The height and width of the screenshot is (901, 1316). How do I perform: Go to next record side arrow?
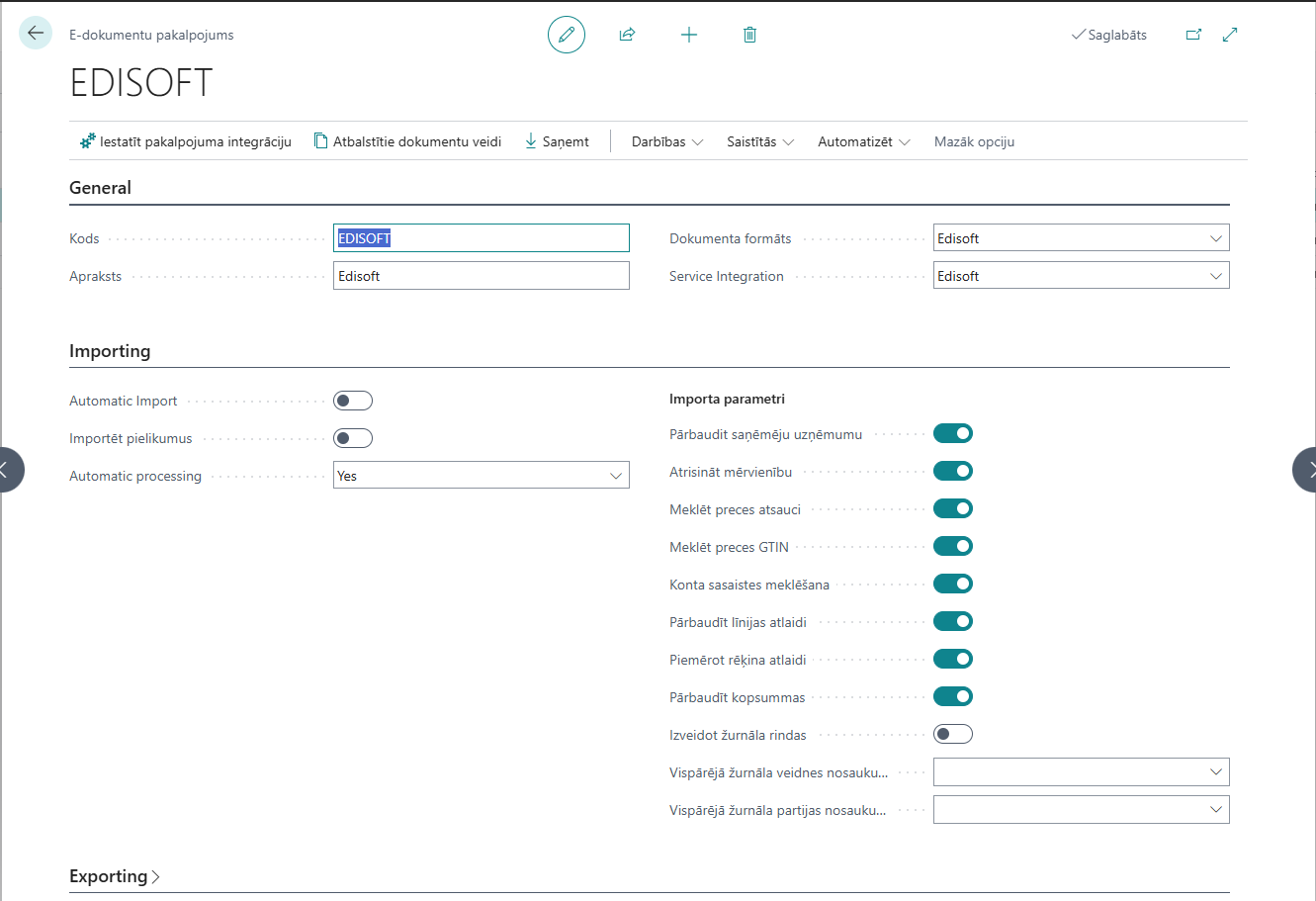coord(1305,470)
